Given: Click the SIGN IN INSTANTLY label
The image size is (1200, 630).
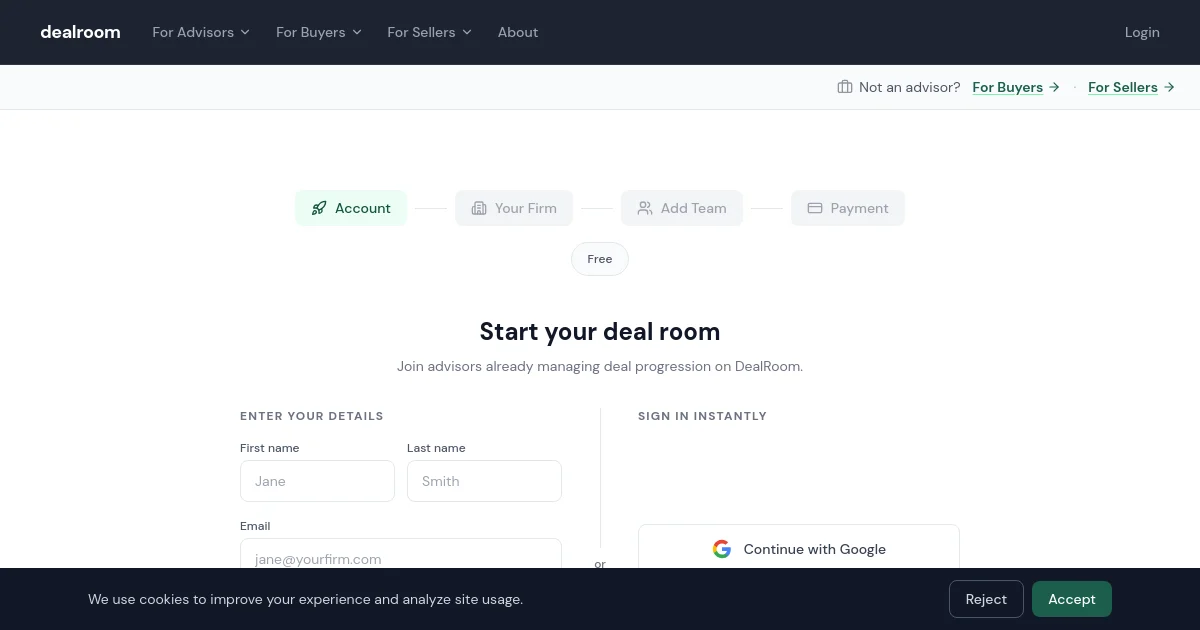Looking at the screenshot, I should [702, 416].
